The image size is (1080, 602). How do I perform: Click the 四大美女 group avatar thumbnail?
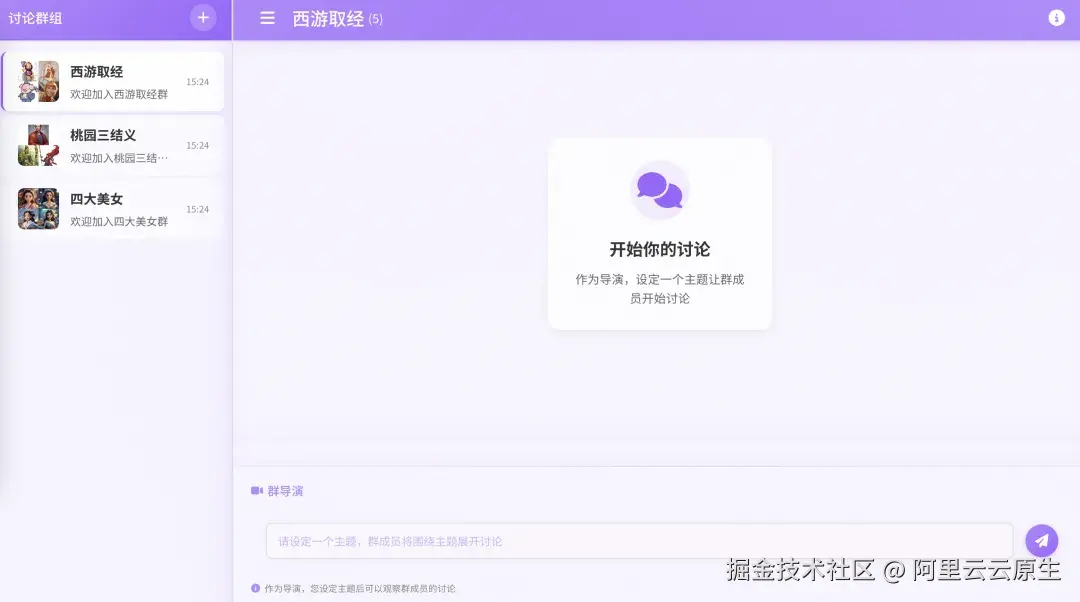pyautogui.click(x=39, y=209)
